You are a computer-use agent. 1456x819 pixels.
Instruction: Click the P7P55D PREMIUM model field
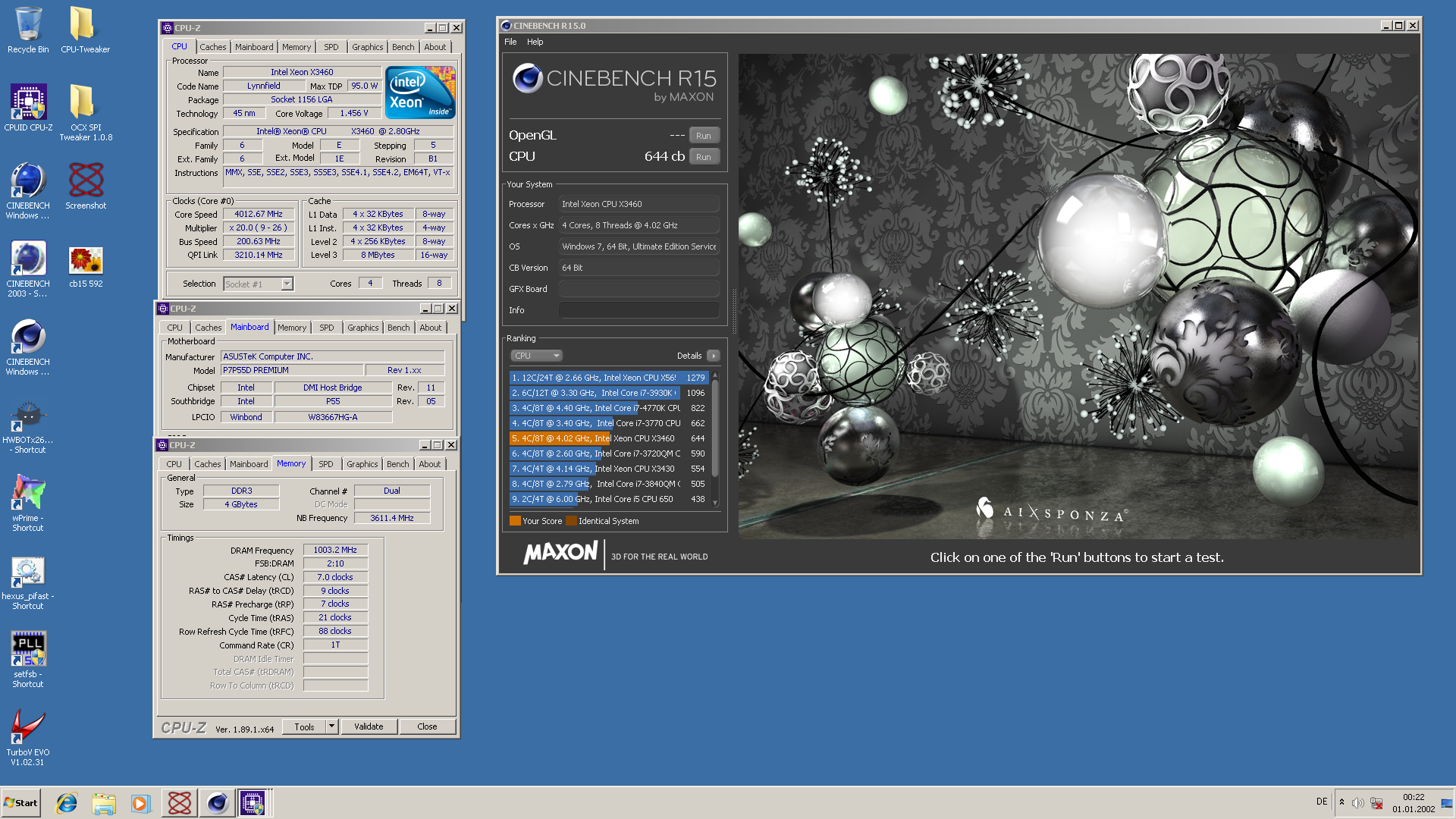291,370
